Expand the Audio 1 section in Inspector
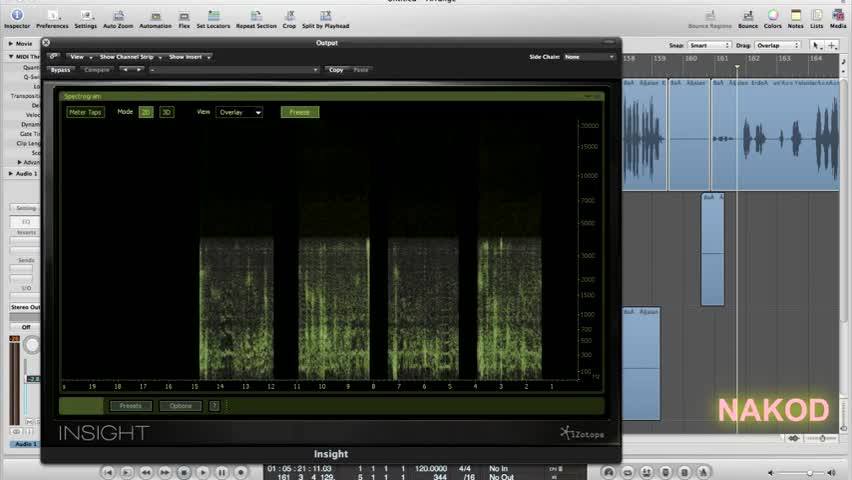852x480 pixels. 10,173
